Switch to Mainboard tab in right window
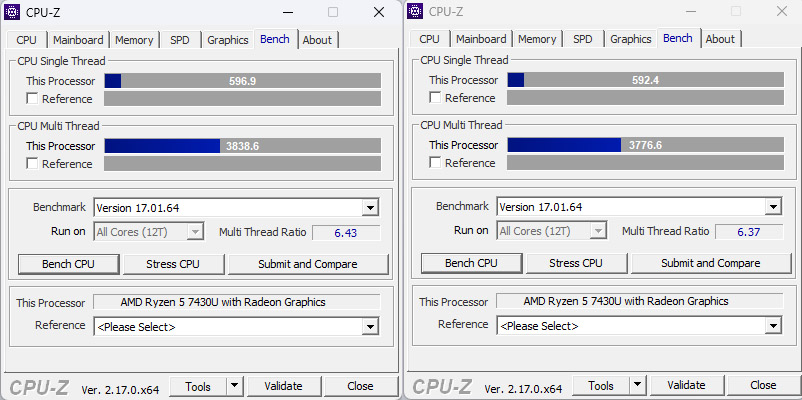The width and height of the screenshot is (802, 400). (481, 39)
